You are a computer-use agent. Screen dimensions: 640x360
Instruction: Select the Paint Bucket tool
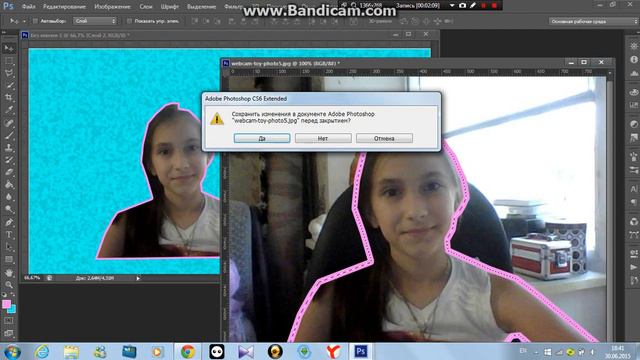pos(9,184)
